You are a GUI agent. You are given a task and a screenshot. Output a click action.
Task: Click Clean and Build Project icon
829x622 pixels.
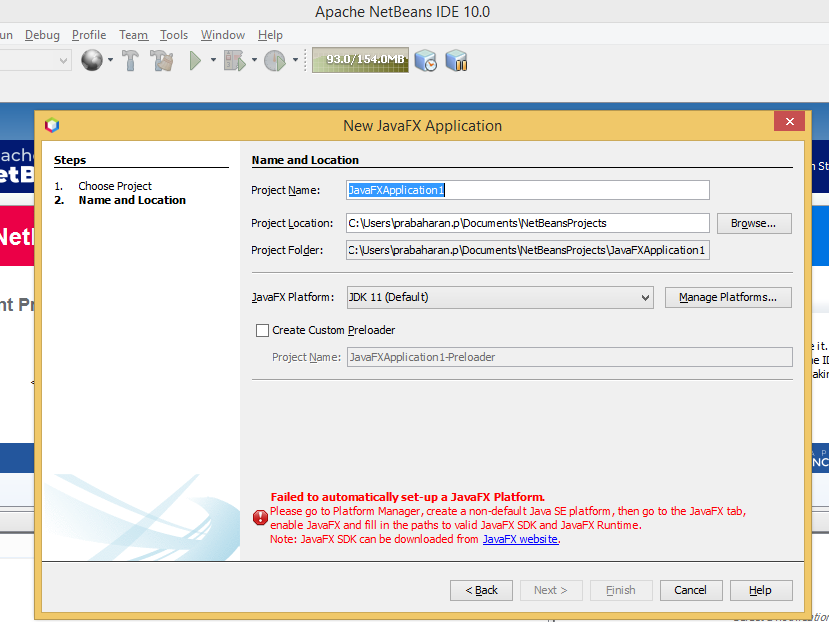point(162,60)
